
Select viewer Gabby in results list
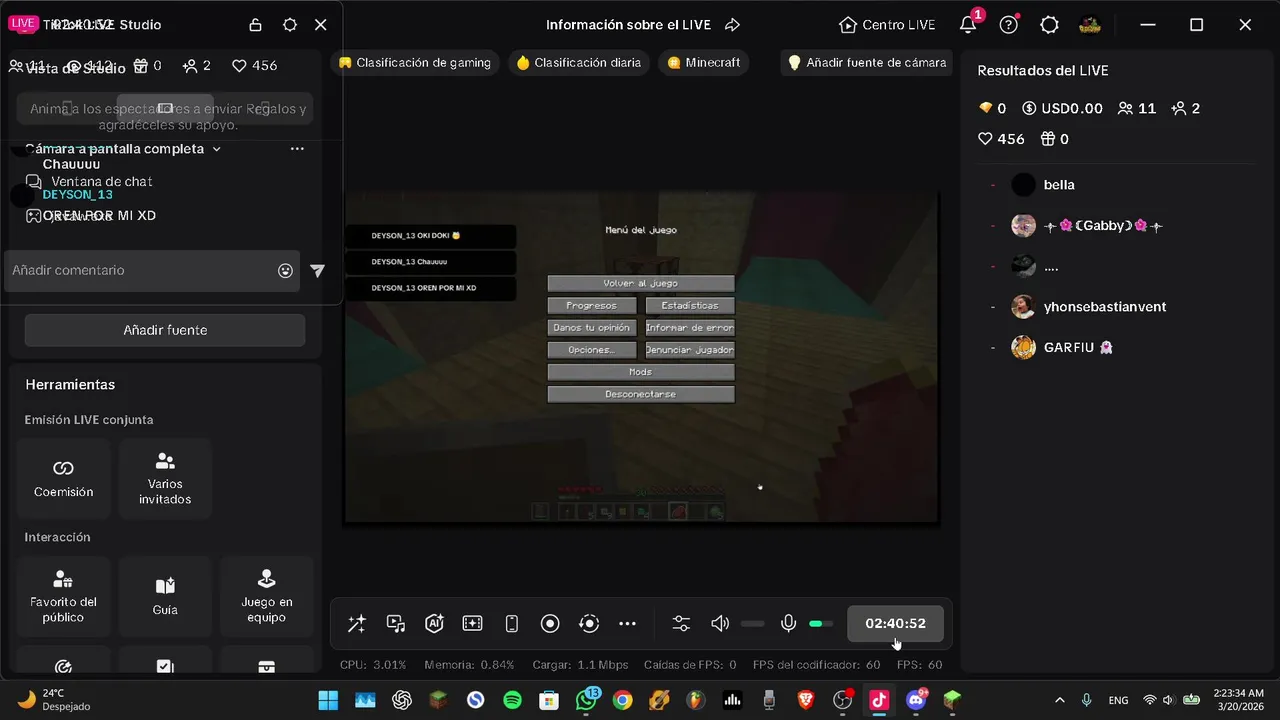[x=1087, y=226]
